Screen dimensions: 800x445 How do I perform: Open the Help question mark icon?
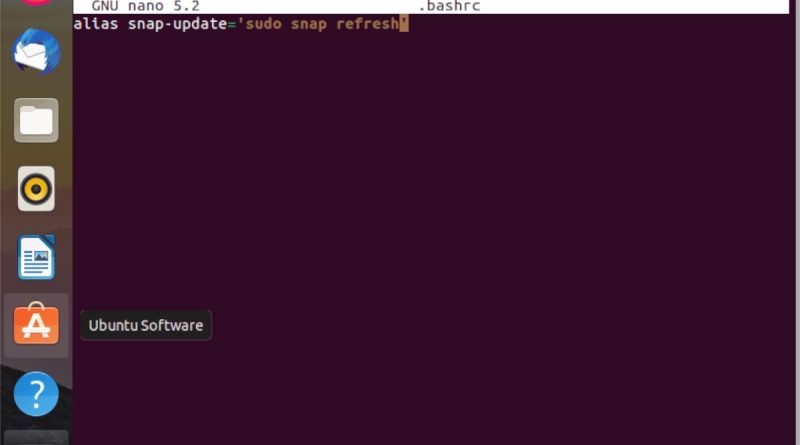[36, 393]
